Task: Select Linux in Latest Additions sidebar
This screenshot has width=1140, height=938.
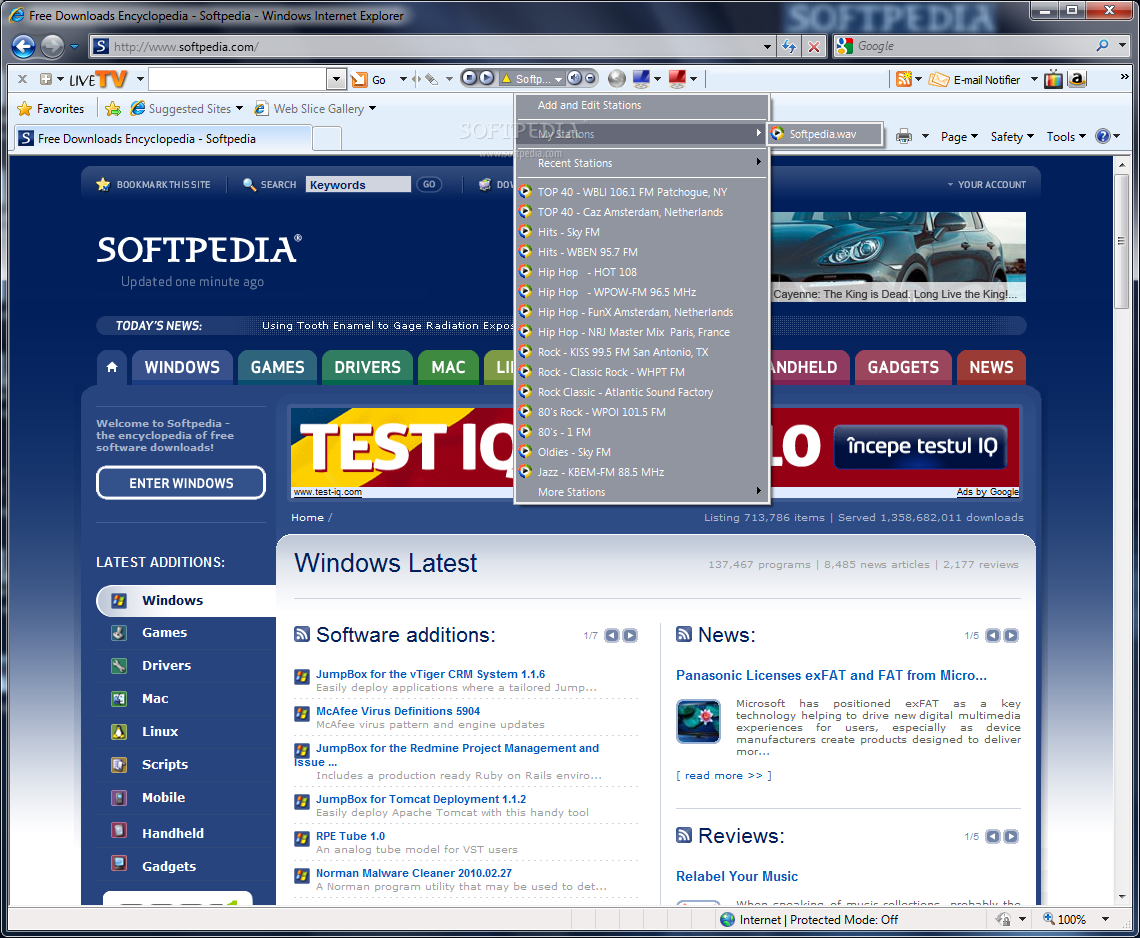Action: coord(160,731)
